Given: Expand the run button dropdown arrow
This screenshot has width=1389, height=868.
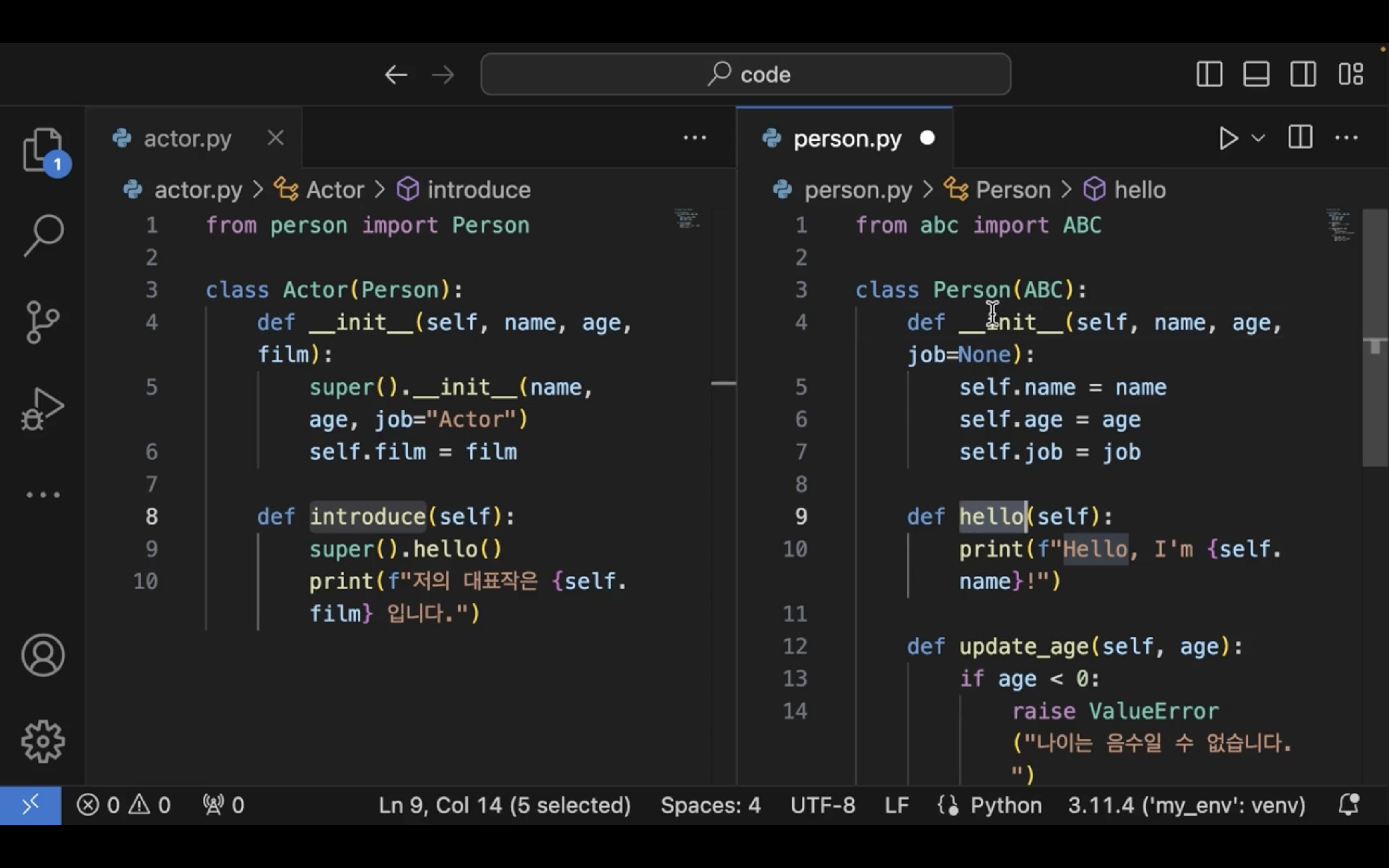Looking at the screenshot, I should [x=1258, y=138].
